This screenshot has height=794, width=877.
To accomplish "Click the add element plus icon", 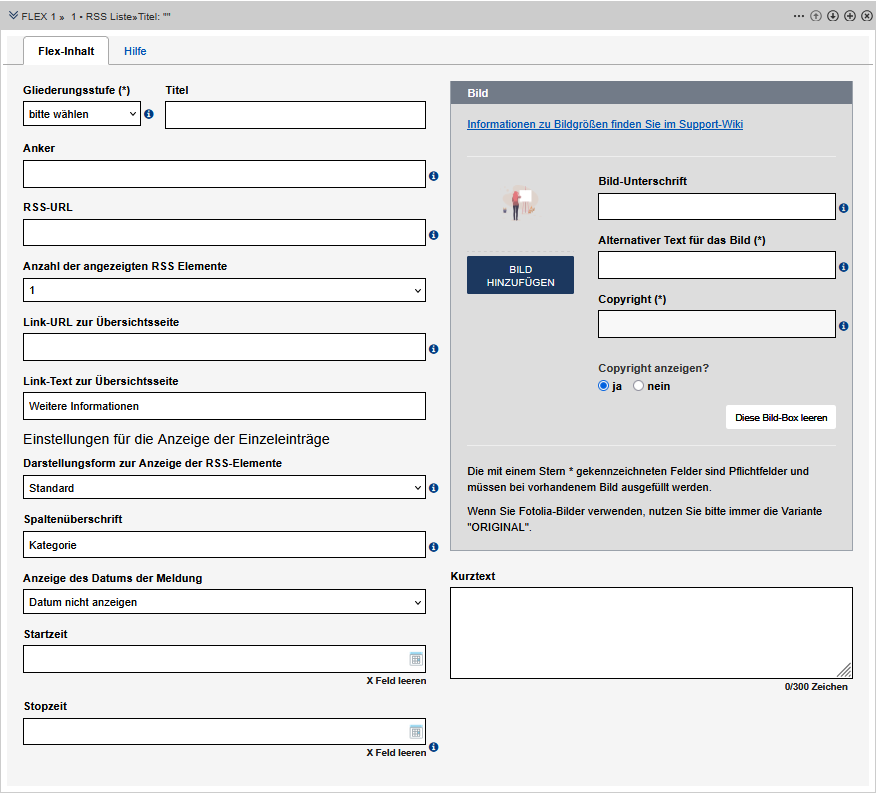I will pos(849,16).
